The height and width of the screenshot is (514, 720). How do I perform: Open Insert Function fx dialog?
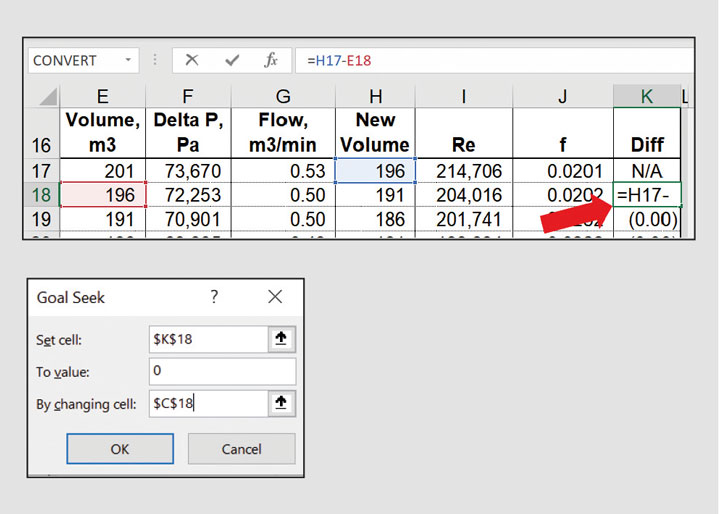click(x=271, y=61)
